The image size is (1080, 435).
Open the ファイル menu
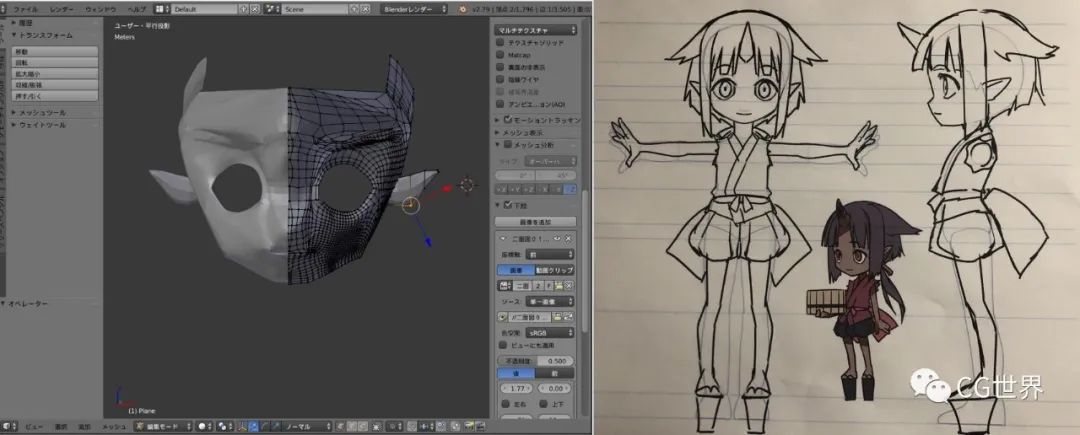click(25, 9)
